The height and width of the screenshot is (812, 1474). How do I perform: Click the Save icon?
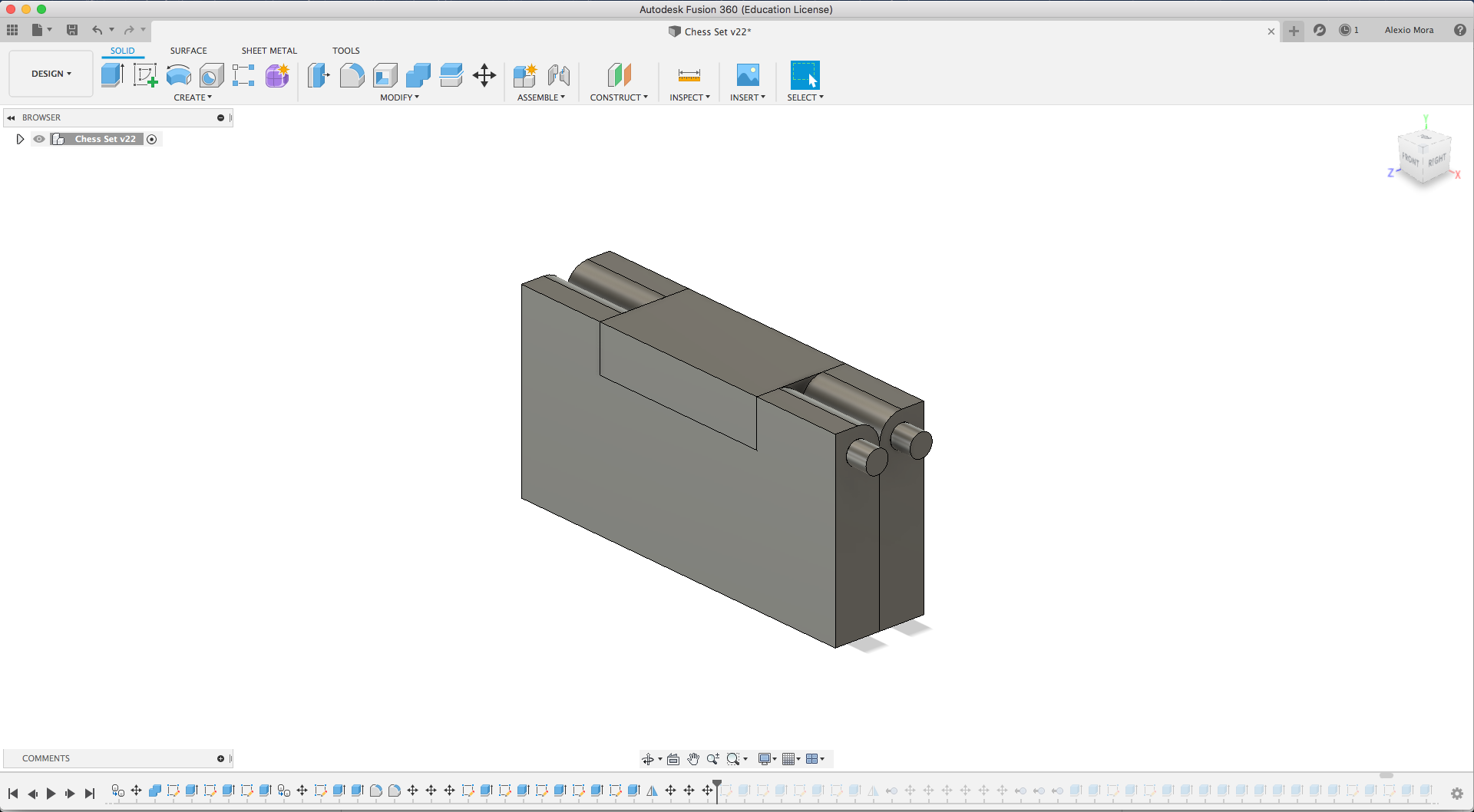[72, 30]
